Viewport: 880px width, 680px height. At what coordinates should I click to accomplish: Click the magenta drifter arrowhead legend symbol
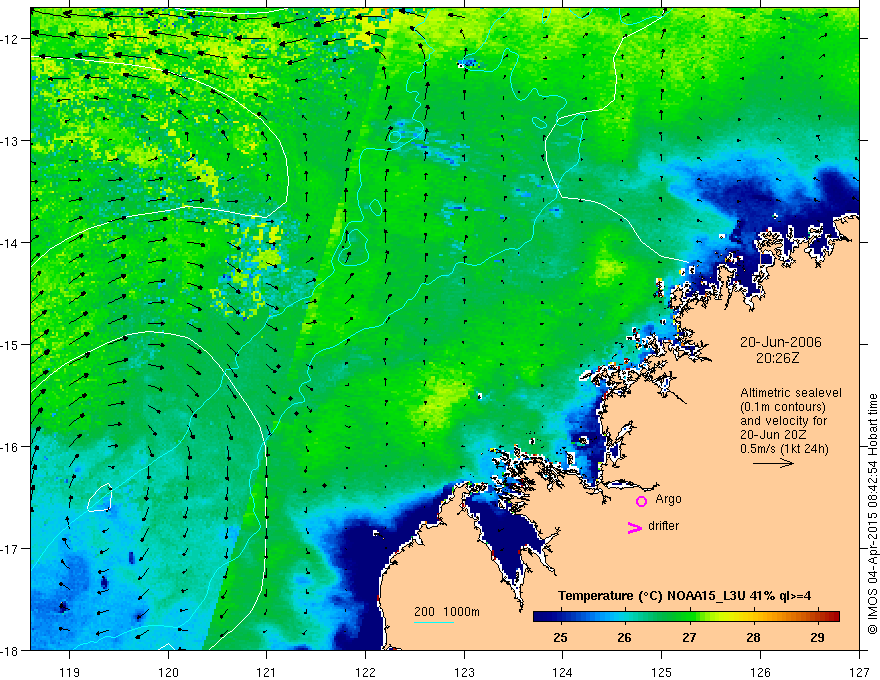click(x=634, y=527)
